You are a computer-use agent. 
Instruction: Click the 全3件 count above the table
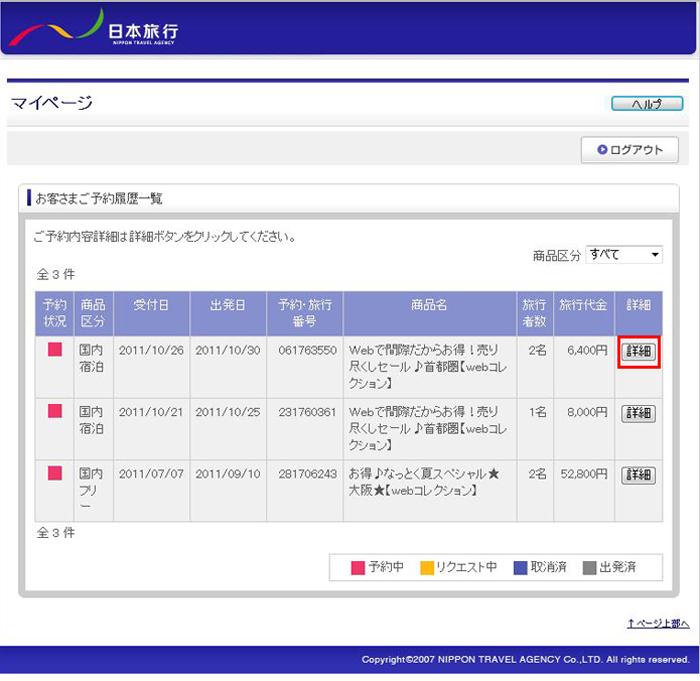click(56, 274)
